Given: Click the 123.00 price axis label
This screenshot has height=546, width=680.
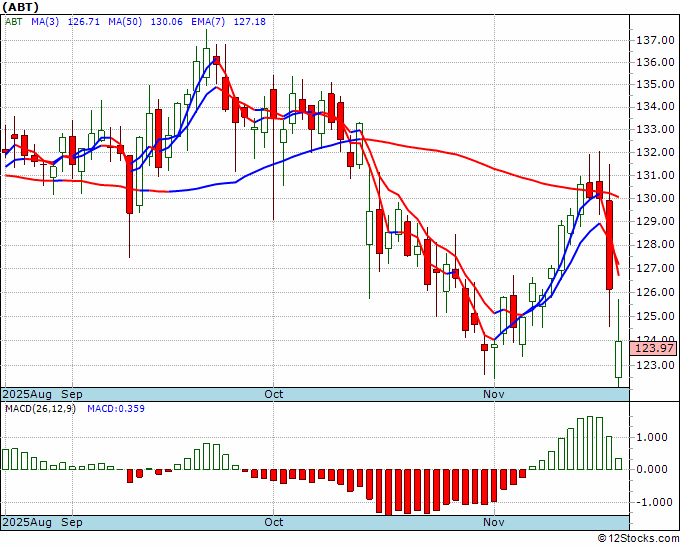Looking at the screenshot, I should pyautogui.click(x=655, y=365).
